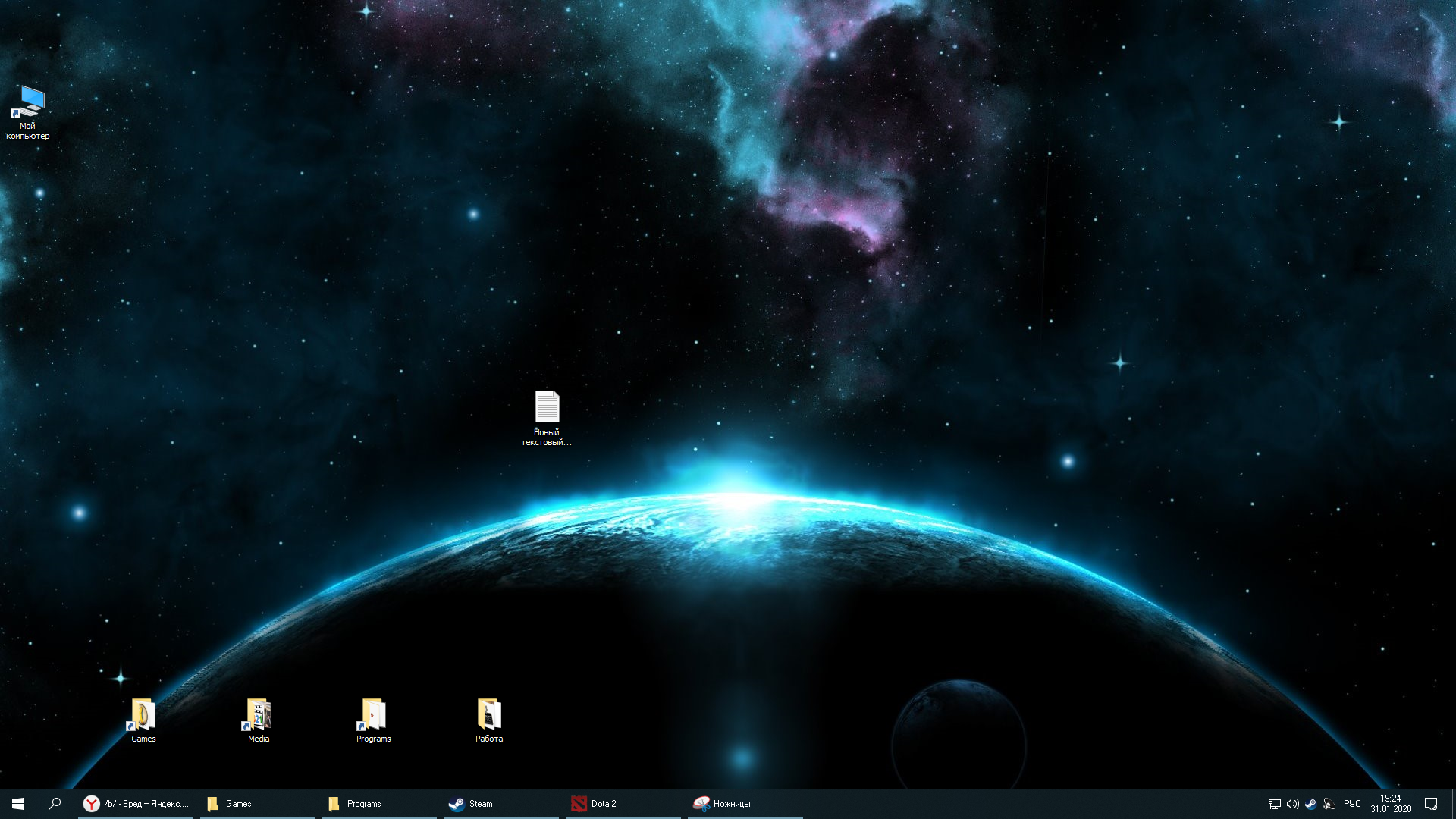Click the Steam system tray icon
This screenshot has width=1456, height=819.
pos(1311,804)
